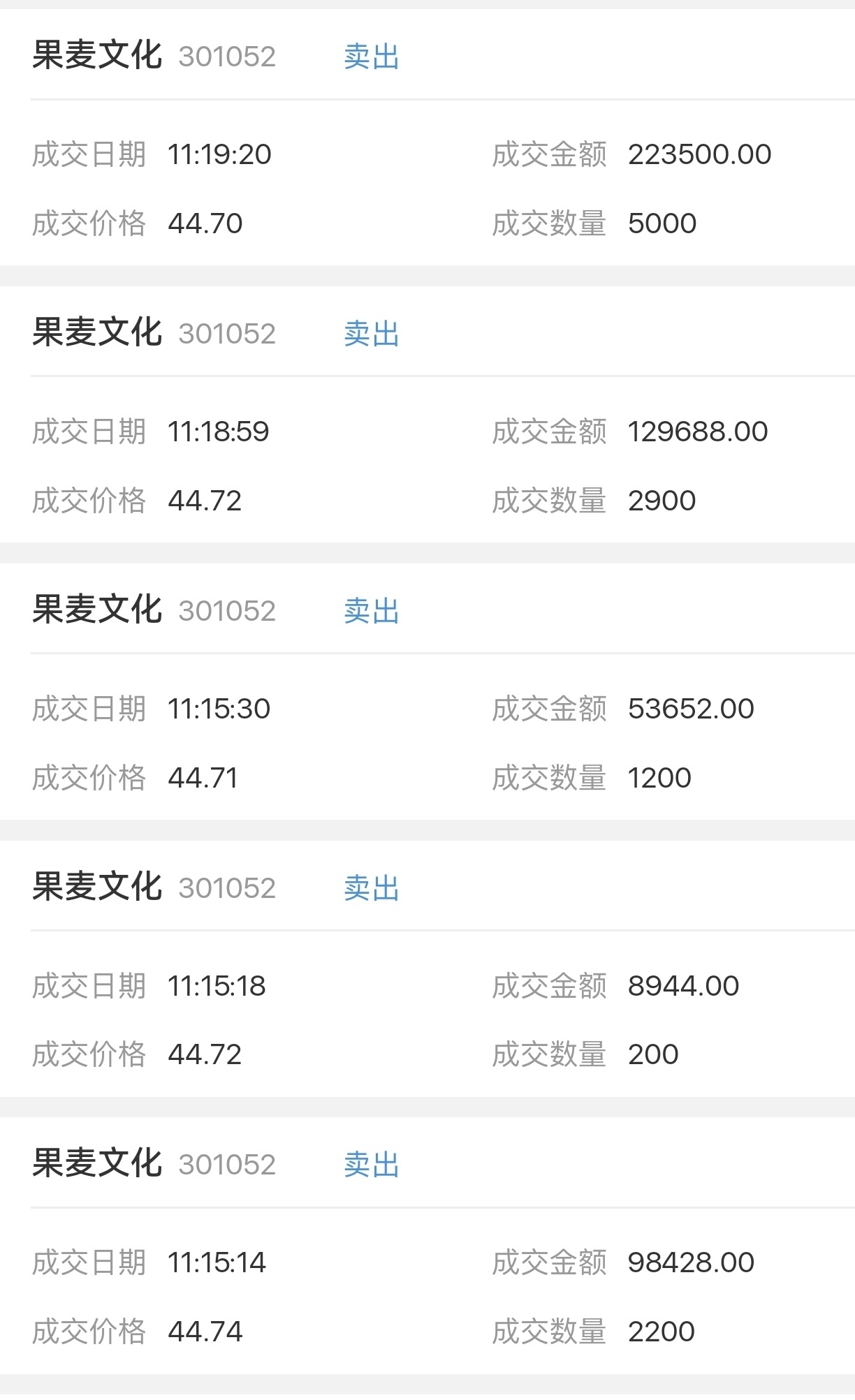Tap transaction amount 223500.00
Screen dimensions: 855x1400
click(x=699, y=154)
